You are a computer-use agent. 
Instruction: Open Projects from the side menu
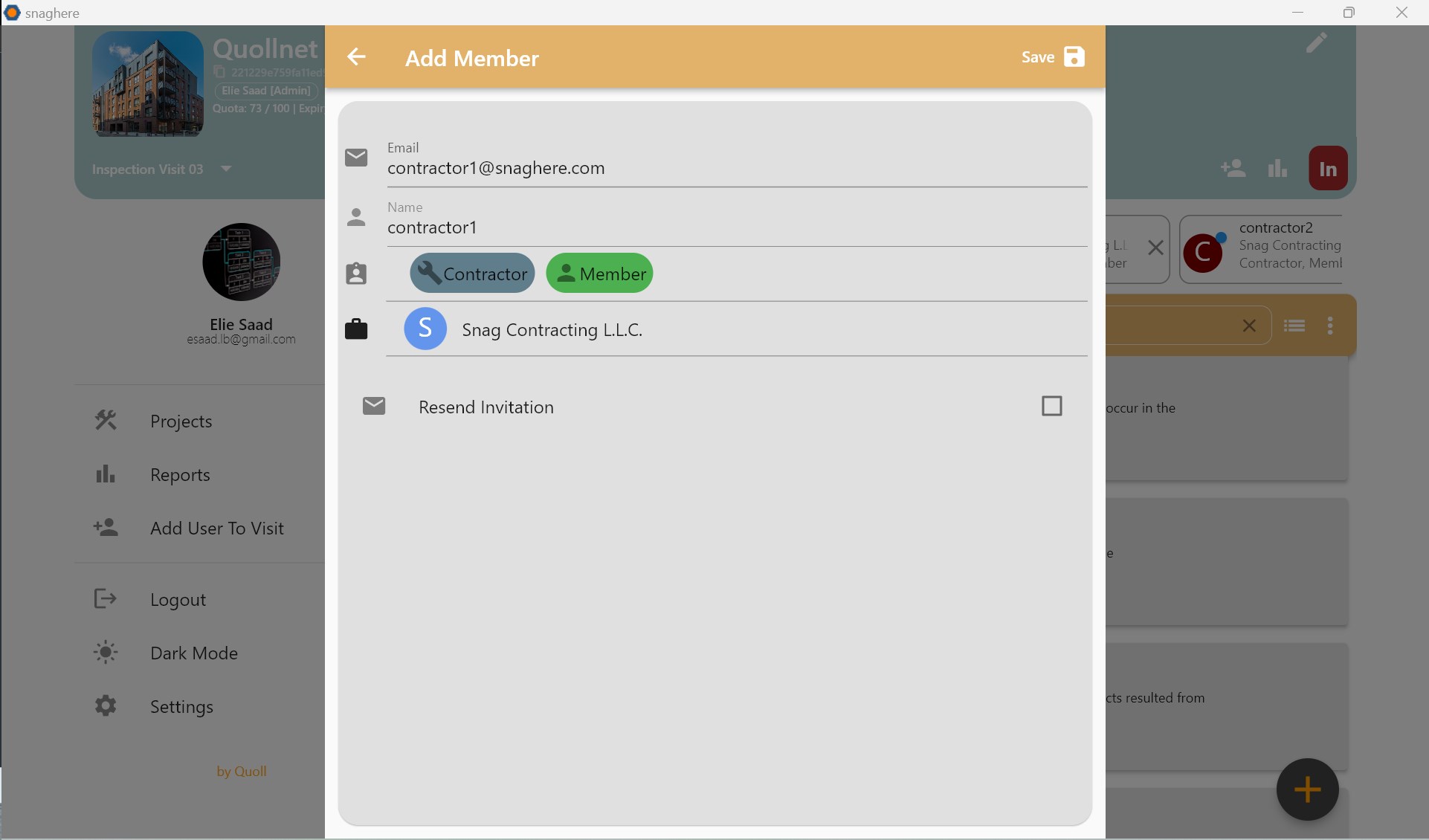click(x=181, y=421)
